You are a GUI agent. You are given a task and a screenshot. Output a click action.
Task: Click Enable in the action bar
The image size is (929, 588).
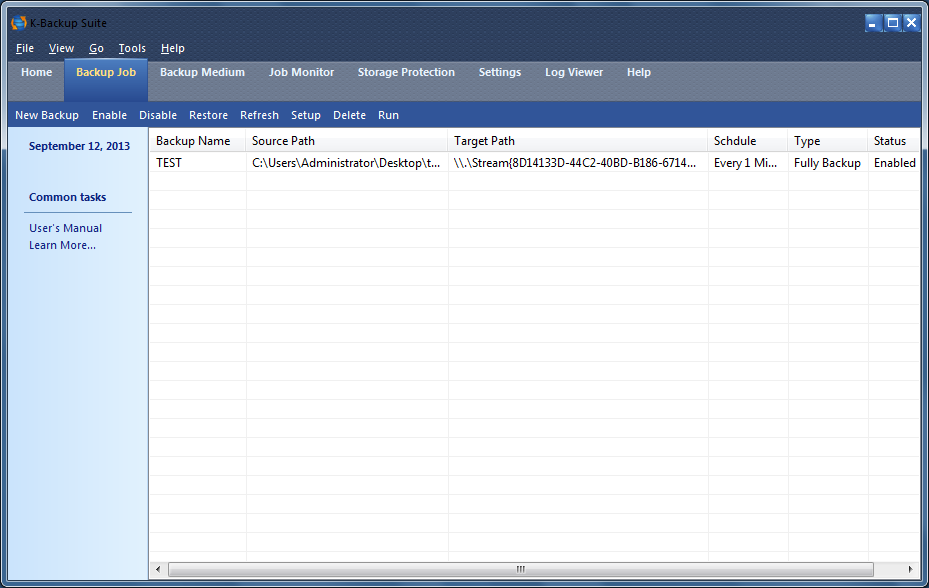[x=109, y=115]
